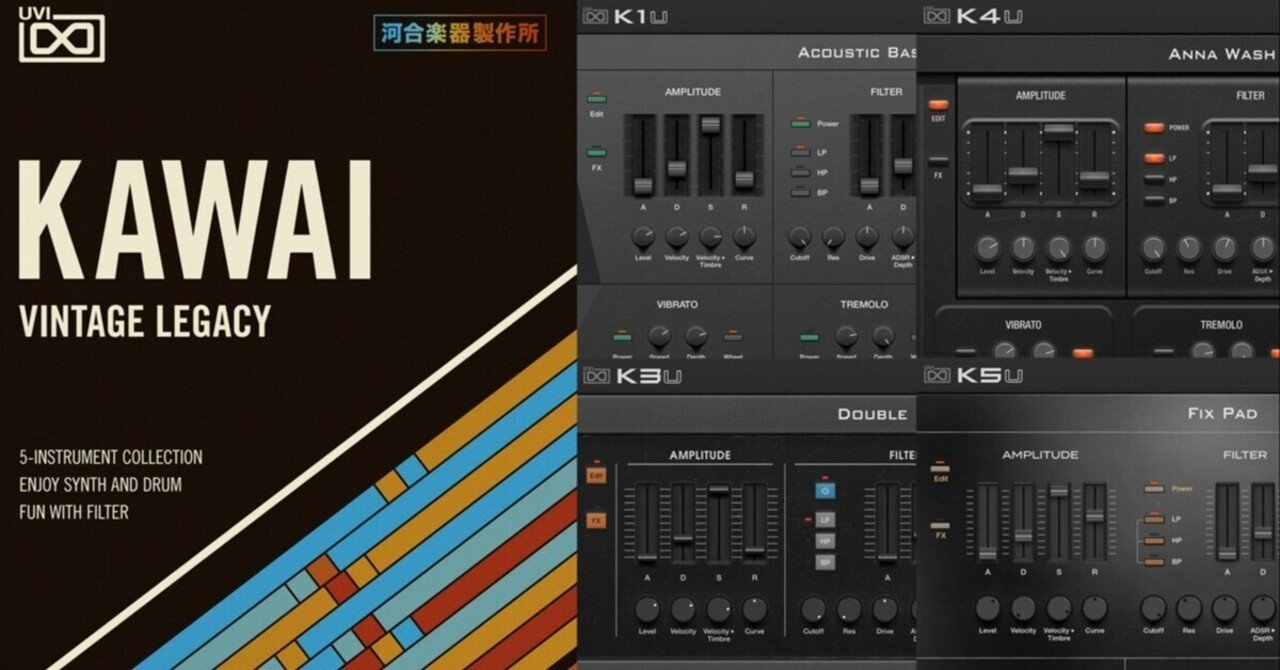Open the Fix Pad preset name on K5u
This screenshot has width=1280, height=670.
(1223, 411)
